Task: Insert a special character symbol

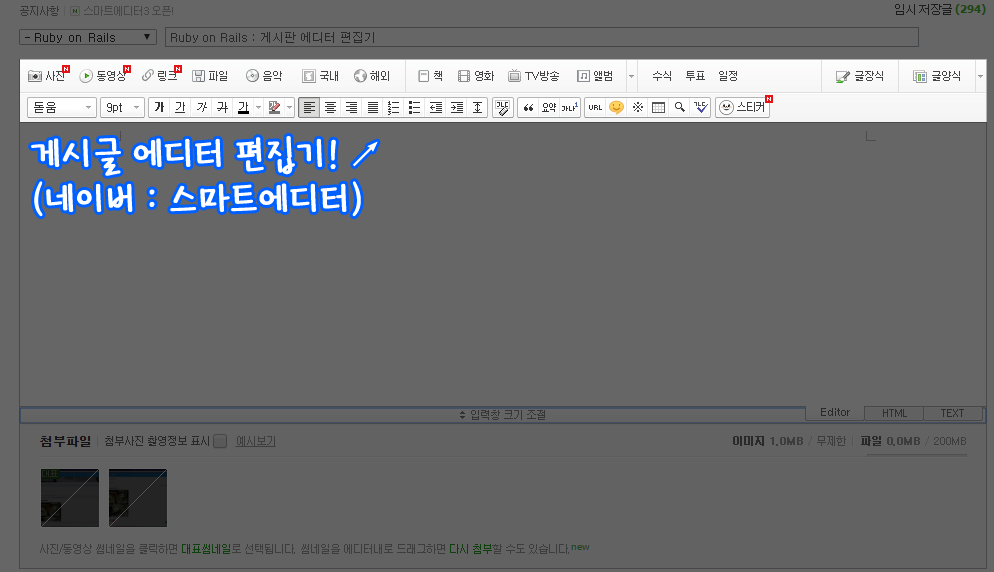Action: click(638, 107)
